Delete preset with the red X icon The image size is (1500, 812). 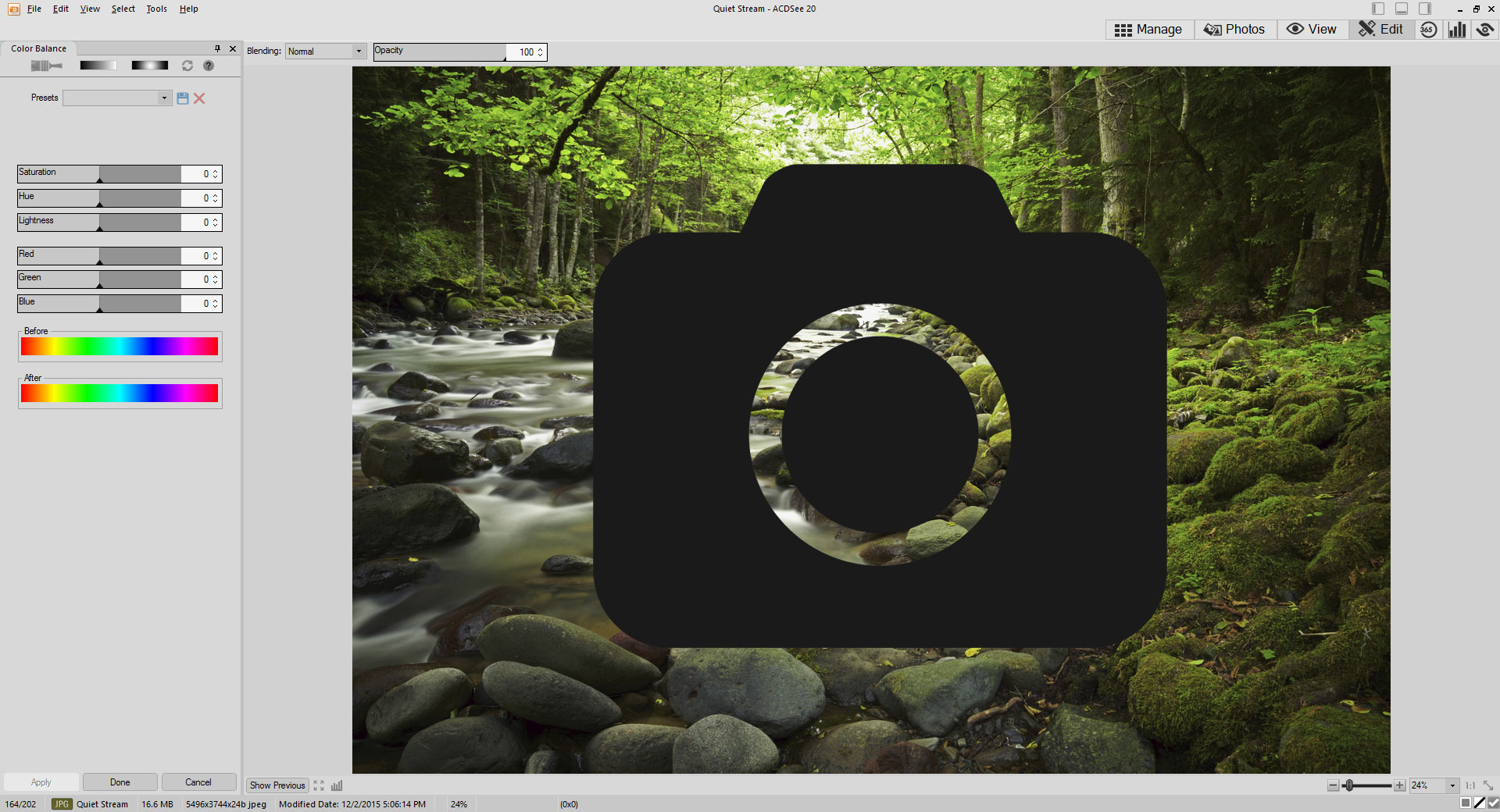(x=200, y=98)
